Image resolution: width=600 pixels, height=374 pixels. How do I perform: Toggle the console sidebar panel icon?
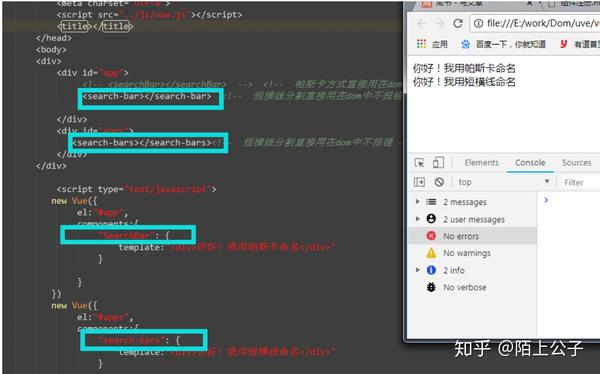click(419, 182)
